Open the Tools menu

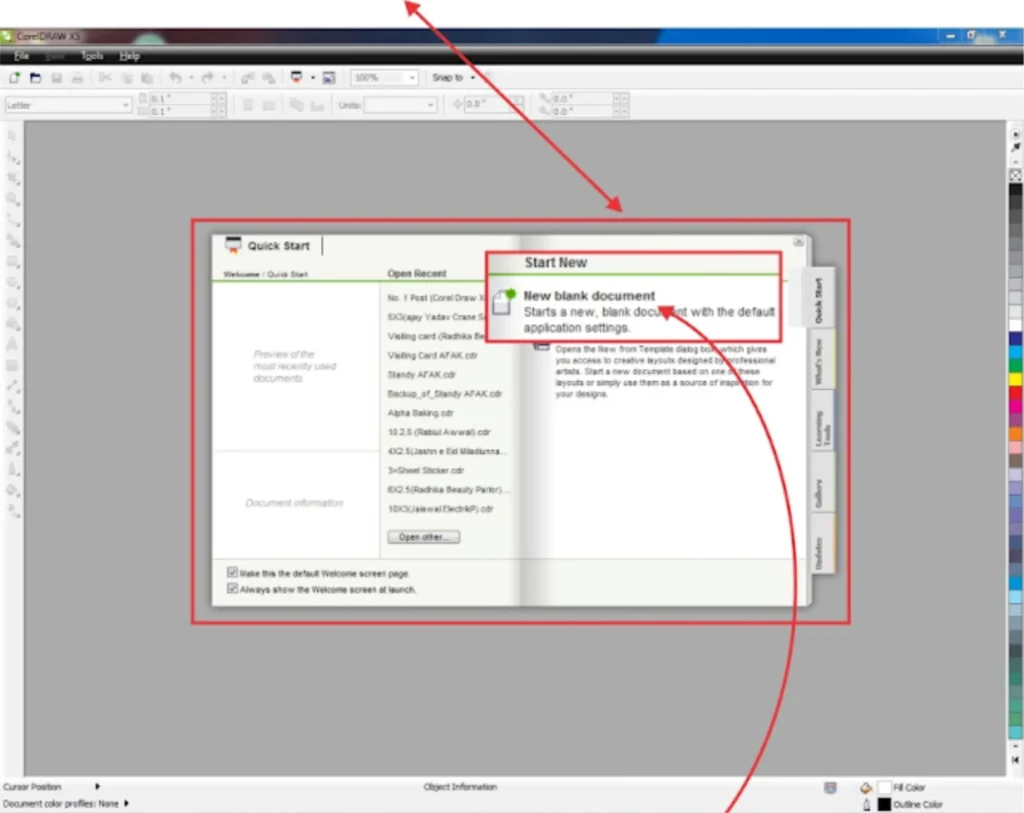click(91, 56)
